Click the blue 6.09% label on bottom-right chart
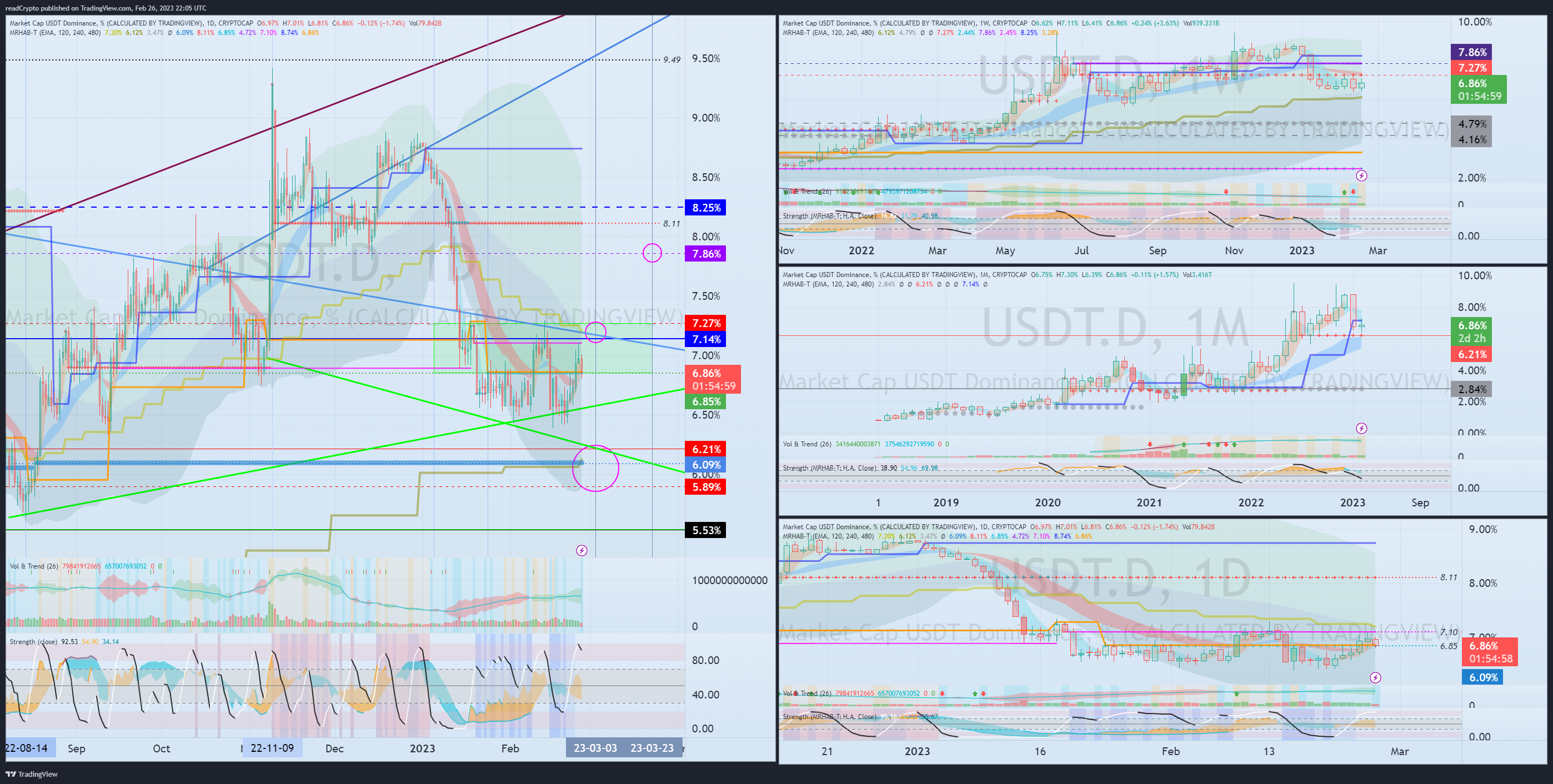The height and width of the screenshot is (784, 1553). [x=1483, y=677]
